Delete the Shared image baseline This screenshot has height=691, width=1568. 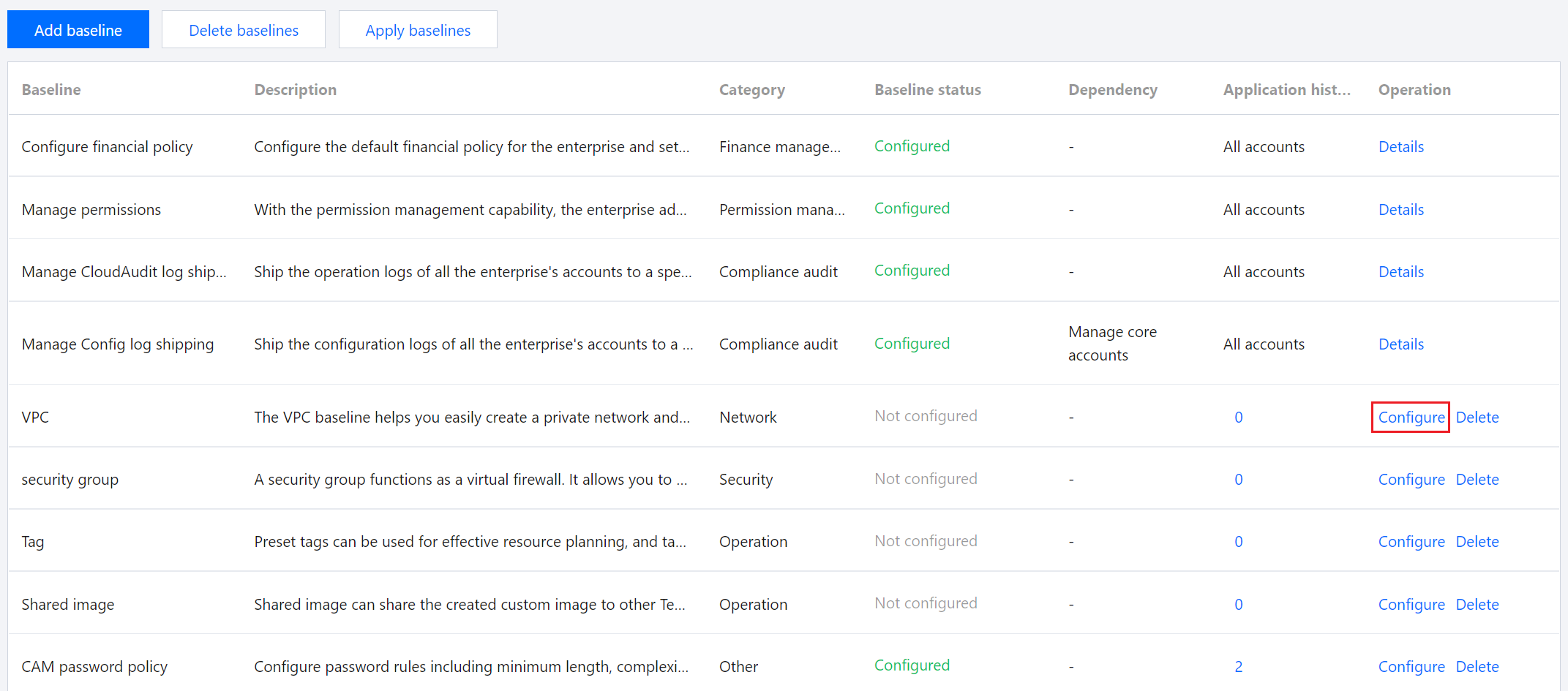pos(1477,605)
